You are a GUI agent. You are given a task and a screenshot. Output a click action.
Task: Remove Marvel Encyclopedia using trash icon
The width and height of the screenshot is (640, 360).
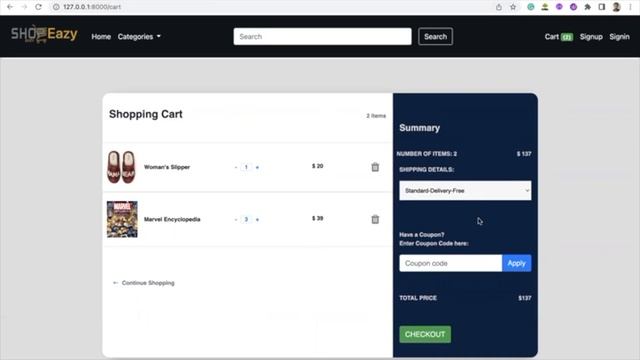click(x=375, y=219)
